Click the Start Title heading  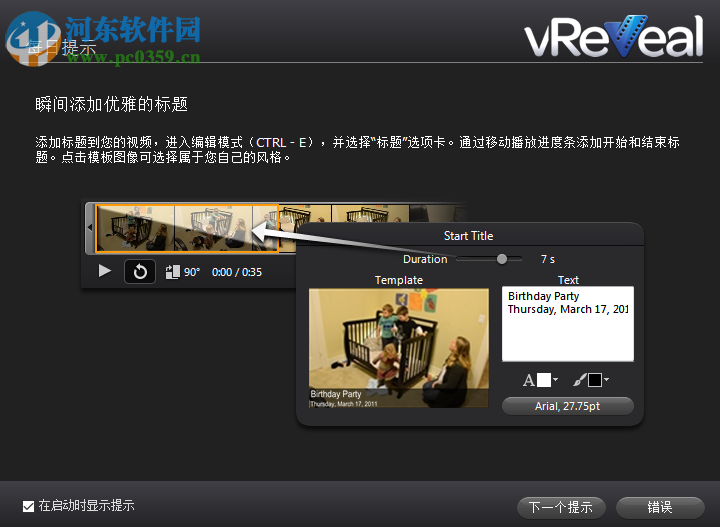coord(468,236)
